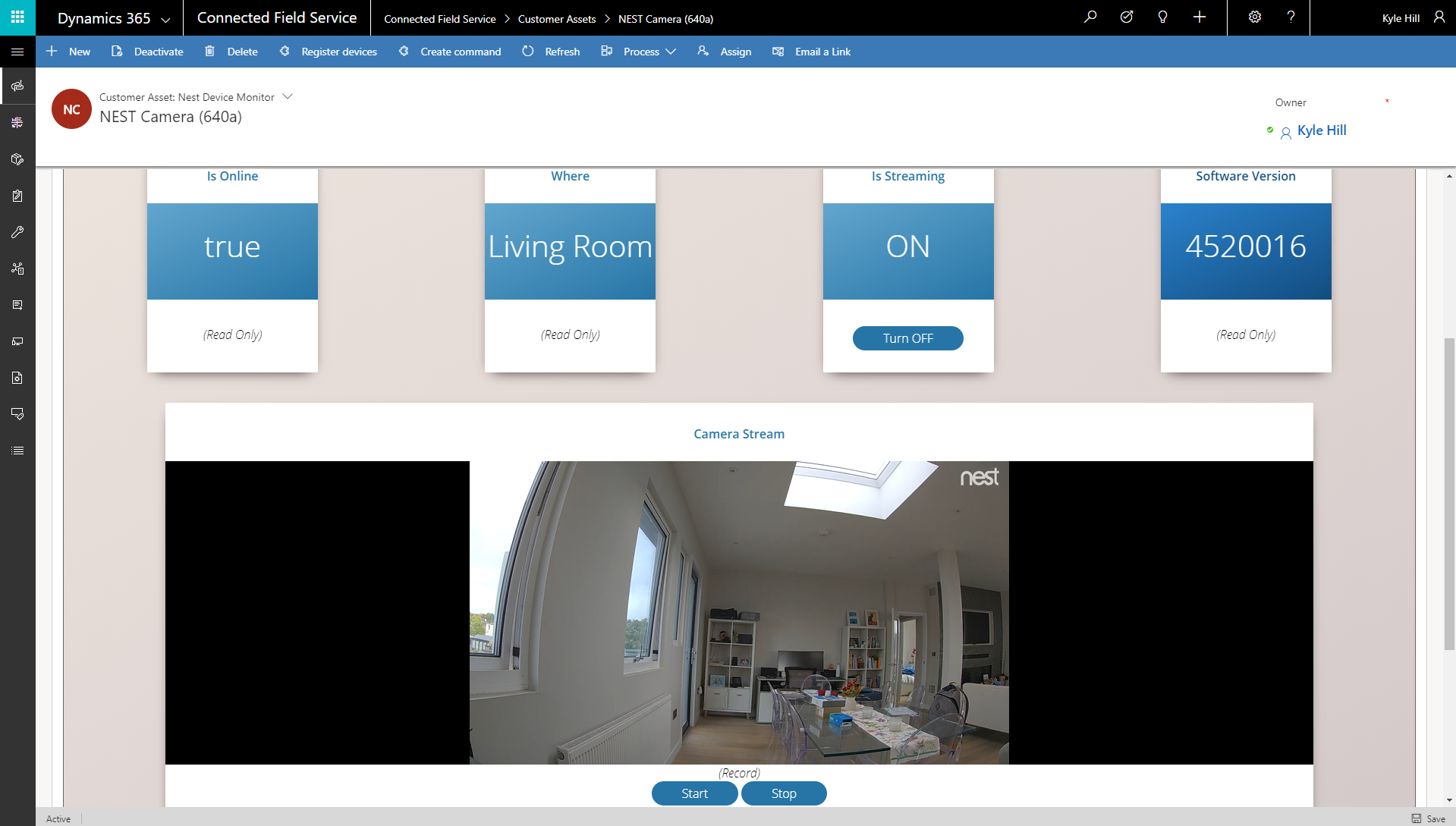Select the eighth sidebar icon below hamburger
This screenshot has width=1456, height=826.
pyautogui.click(x=17, y=341)
